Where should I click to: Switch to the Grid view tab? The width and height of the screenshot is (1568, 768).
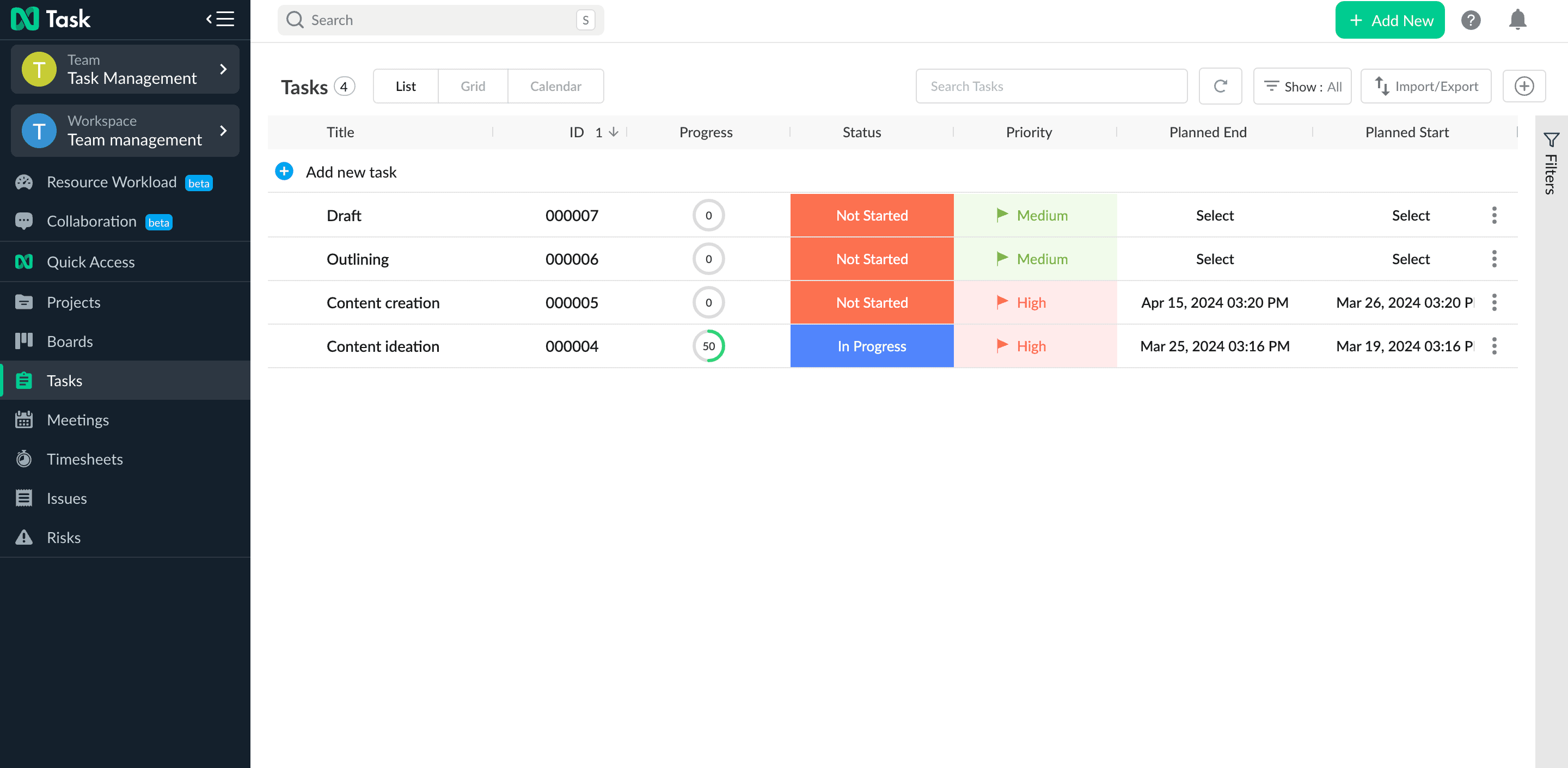[473, 87]
